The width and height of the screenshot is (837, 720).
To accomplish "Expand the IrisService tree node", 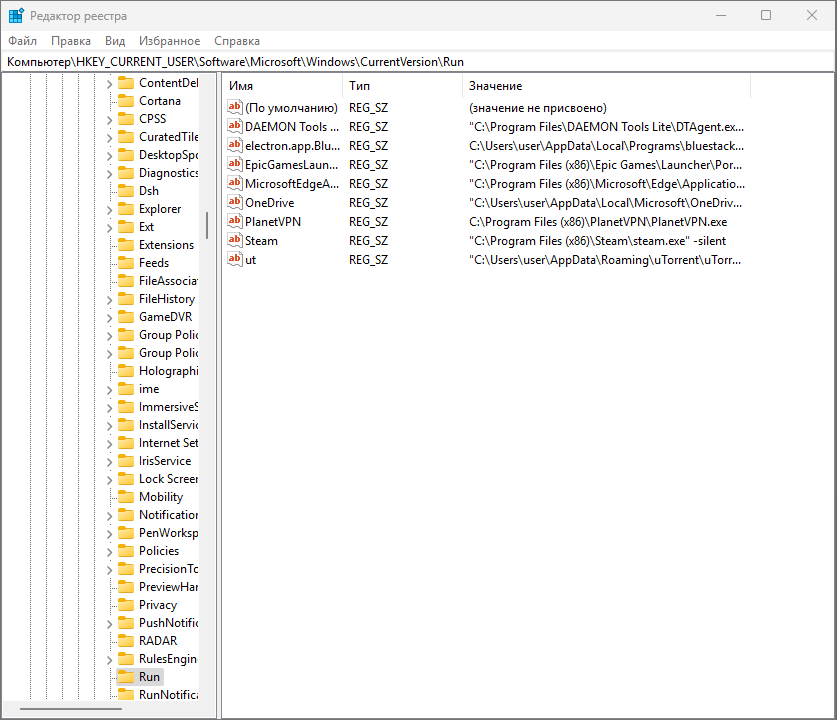I will point(109,462).
